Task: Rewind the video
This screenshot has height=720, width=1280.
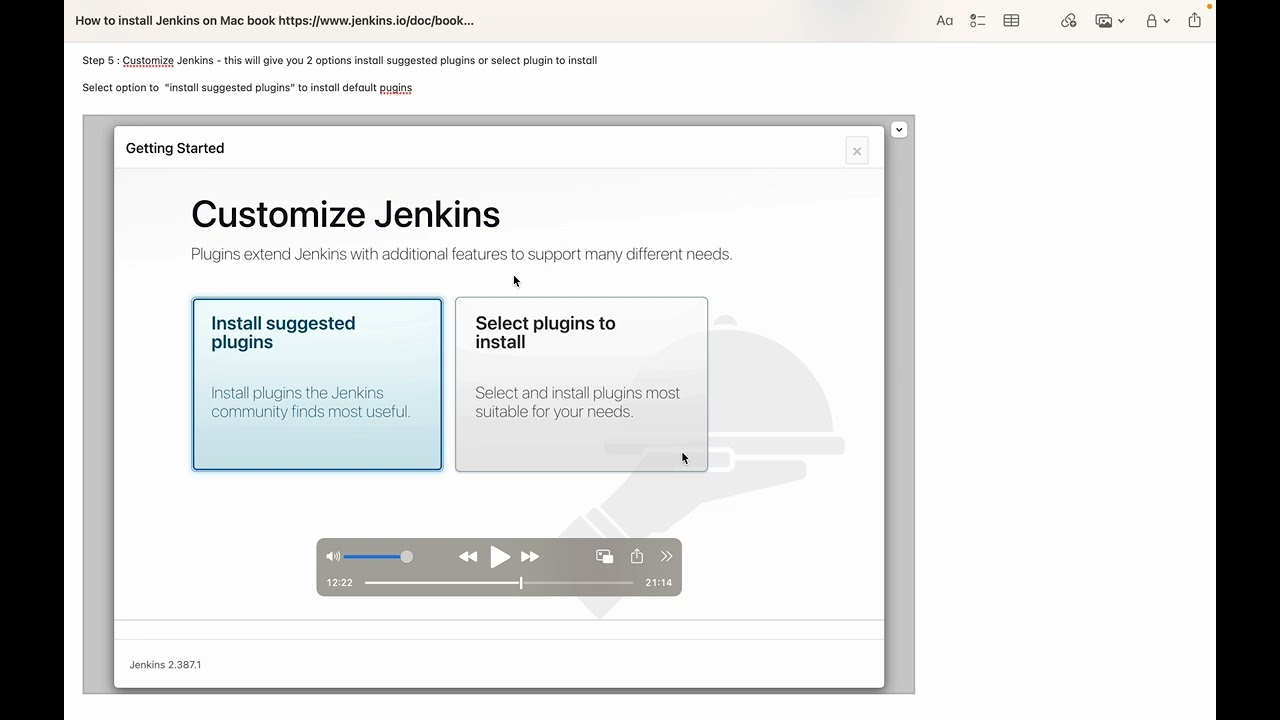Action: point(468,556)
